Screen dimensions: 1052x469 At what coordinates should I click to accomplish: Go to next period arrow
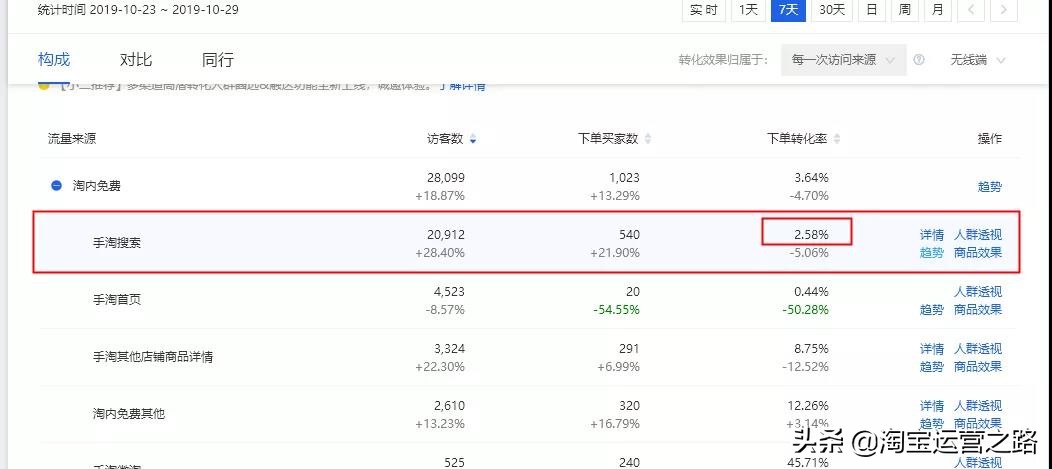tap(1004, 10)
